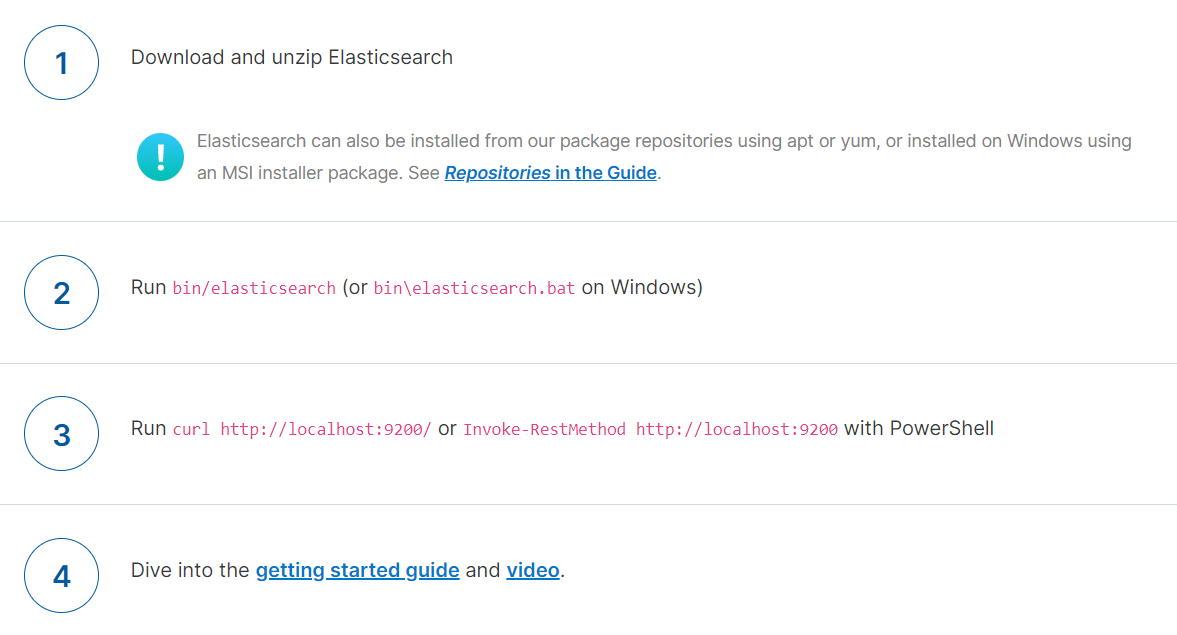
Task: Open the getting started guide link
Action: (357, 571)
